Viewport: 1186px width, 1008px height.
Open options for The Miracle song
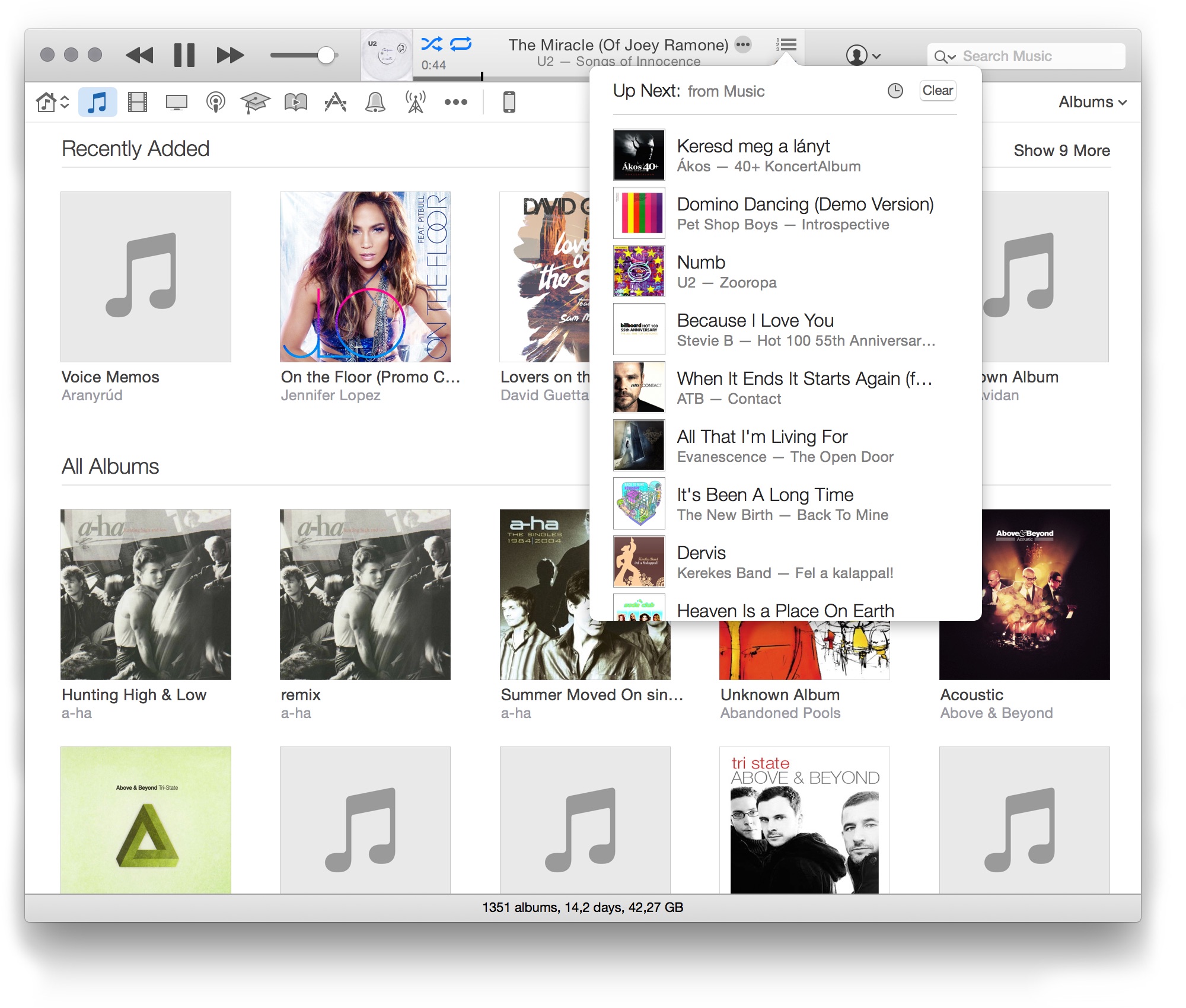click(743, 44)
